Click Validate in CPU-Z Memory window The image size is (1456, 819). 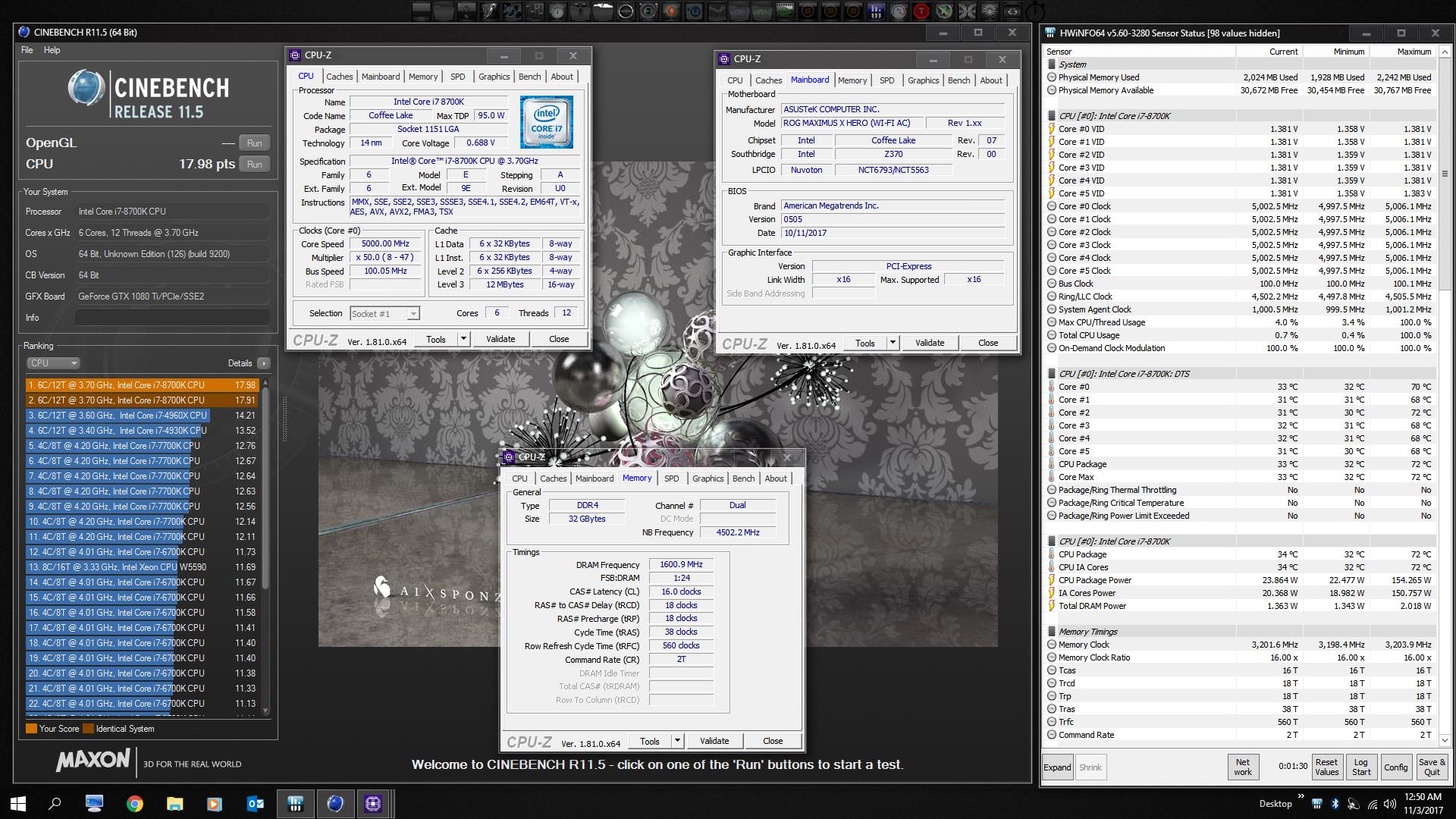coord(714,741)
